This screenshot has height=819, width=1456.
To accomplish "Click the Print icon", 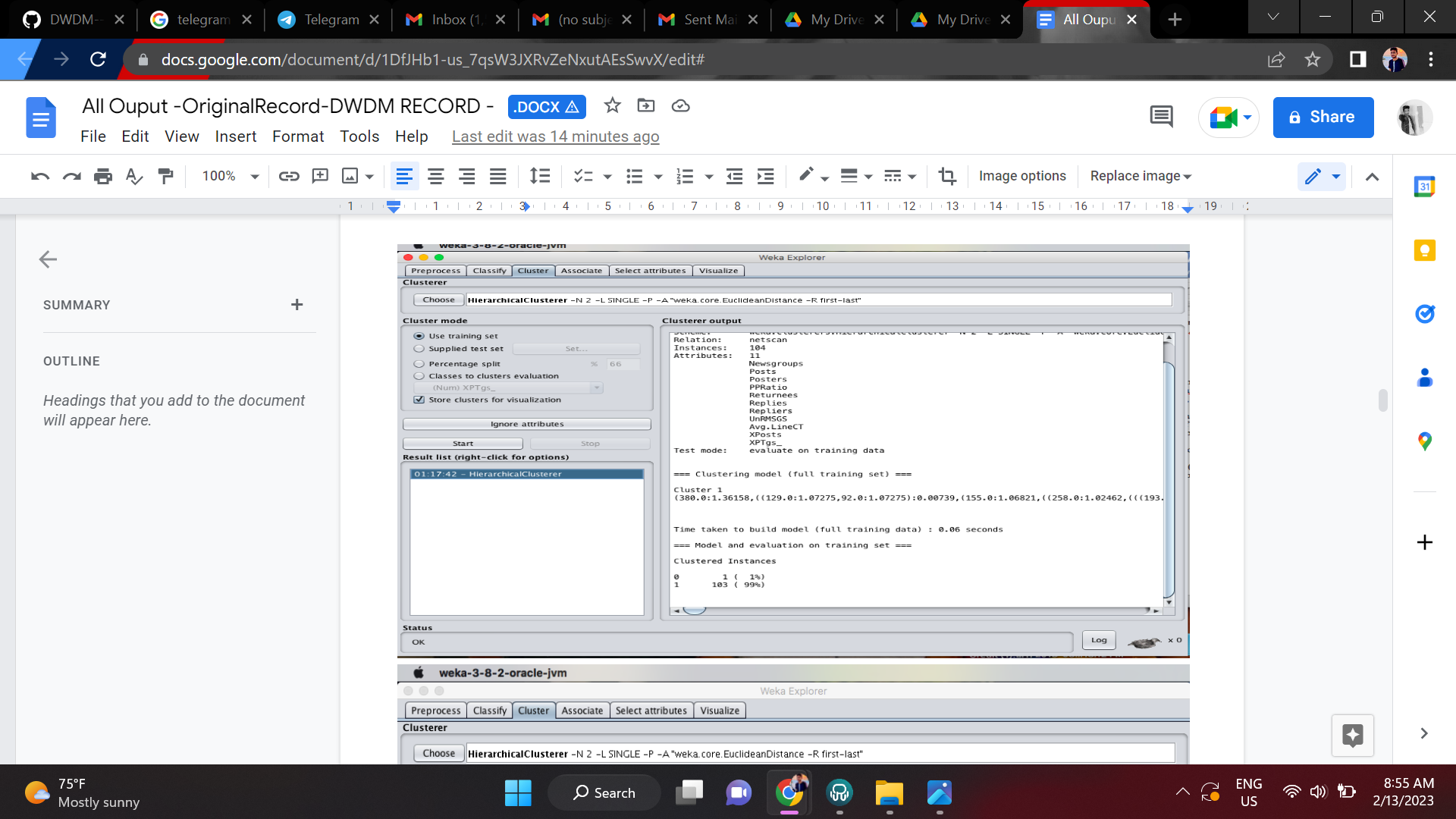I will 103,177.
